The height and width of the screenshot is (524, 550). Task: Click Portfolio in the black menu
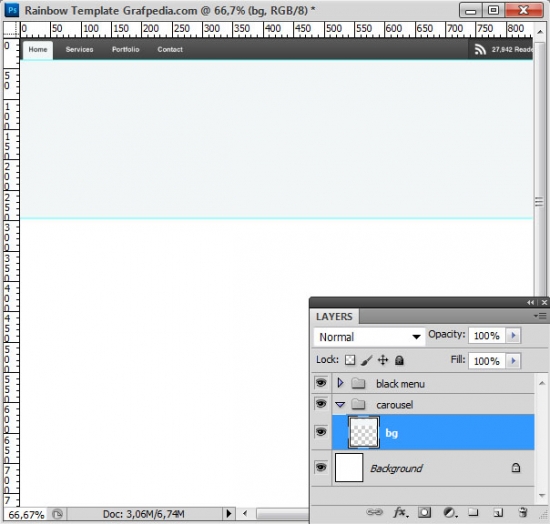pyautogui.click(x=126, y=49)
